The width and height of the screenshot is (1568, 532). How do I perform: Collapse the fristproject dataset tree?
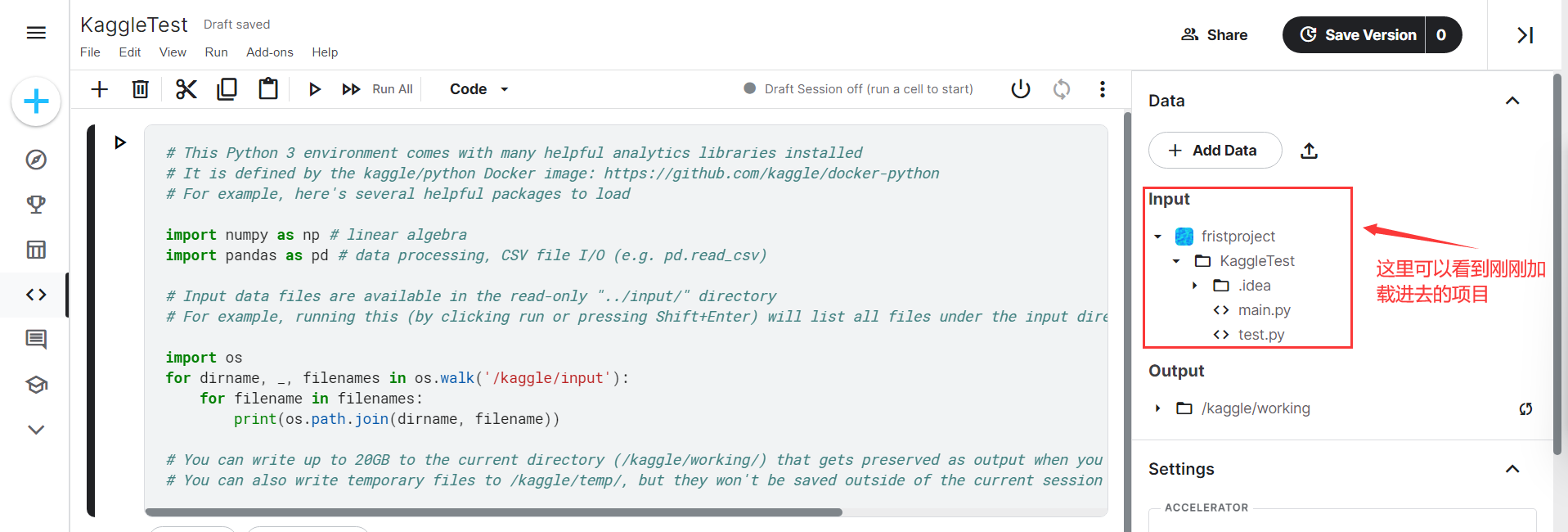pos(1157,237)
